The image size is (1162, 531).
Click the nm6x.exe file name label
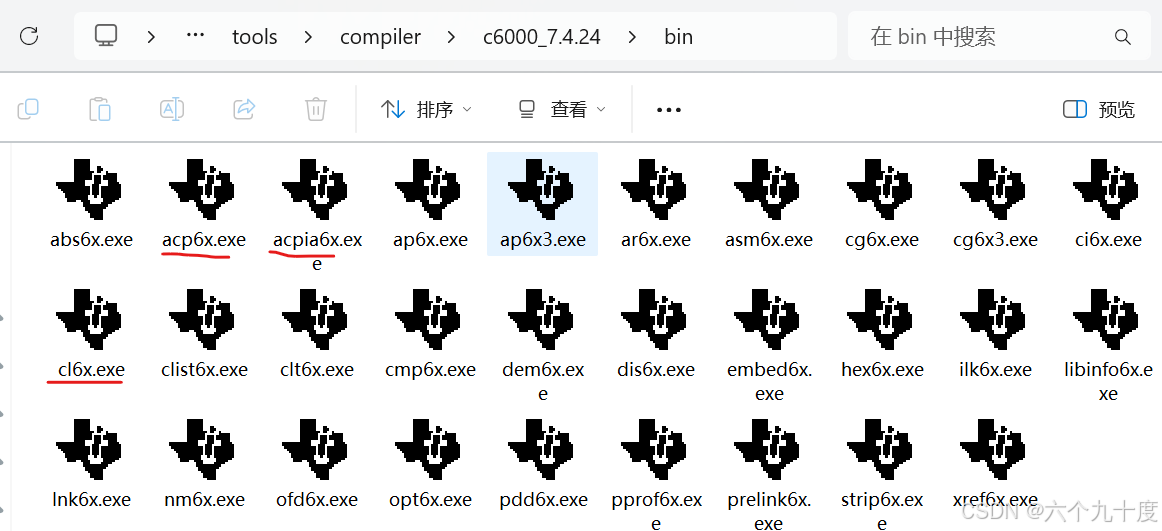pyautogui.click(x=204, y=500)
